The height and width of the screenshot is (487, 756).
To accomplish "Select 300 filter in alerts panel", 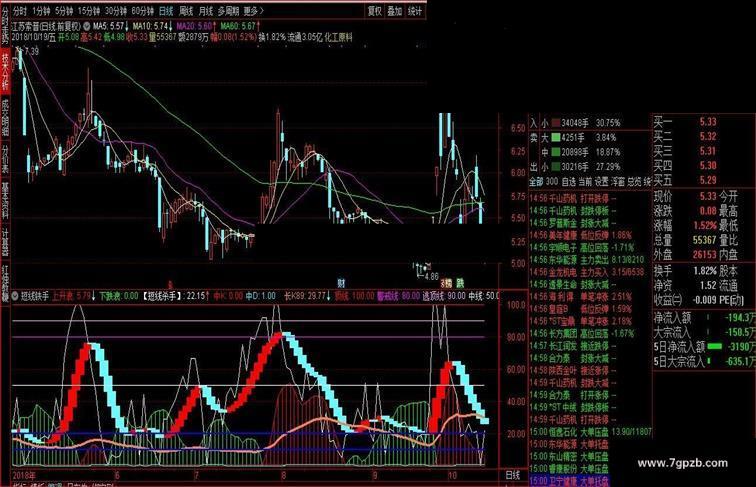I will pos(552,182).
